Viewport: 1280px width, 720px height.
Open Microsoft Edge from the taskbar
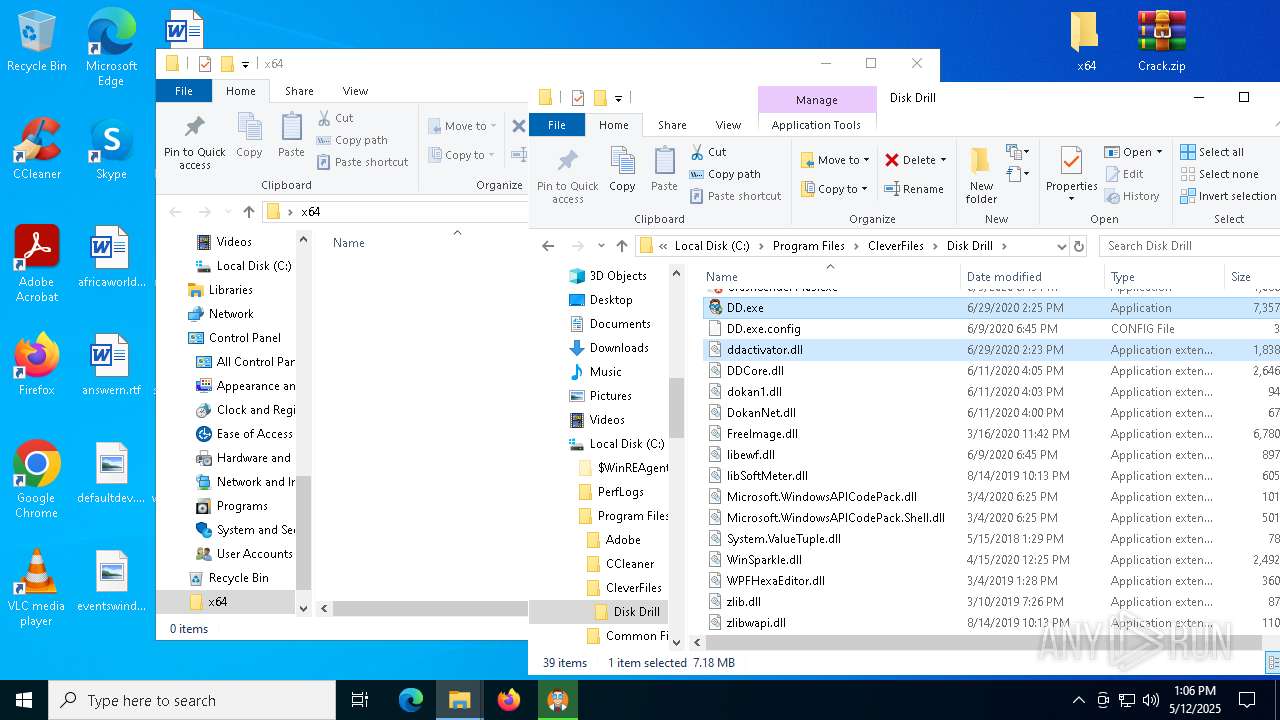click(411, 700)
